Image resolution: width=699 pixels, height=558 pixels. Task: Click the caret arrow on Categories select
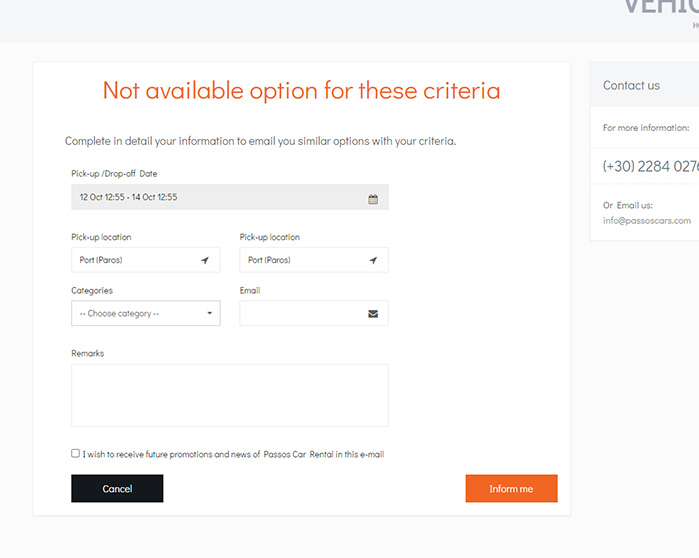coord(210,314)
